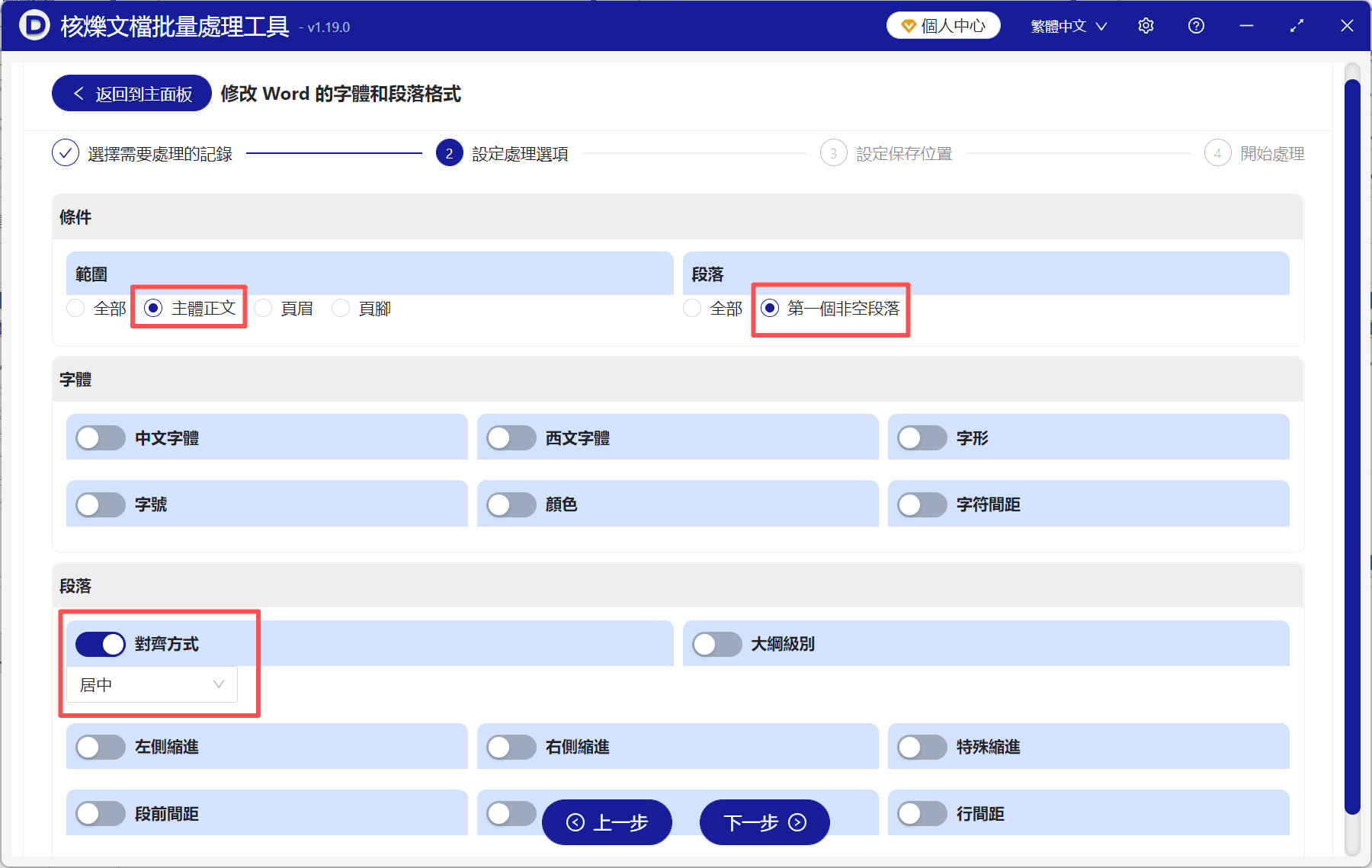Click the forward arrow icon on 下一步

[x=798, y=822]
